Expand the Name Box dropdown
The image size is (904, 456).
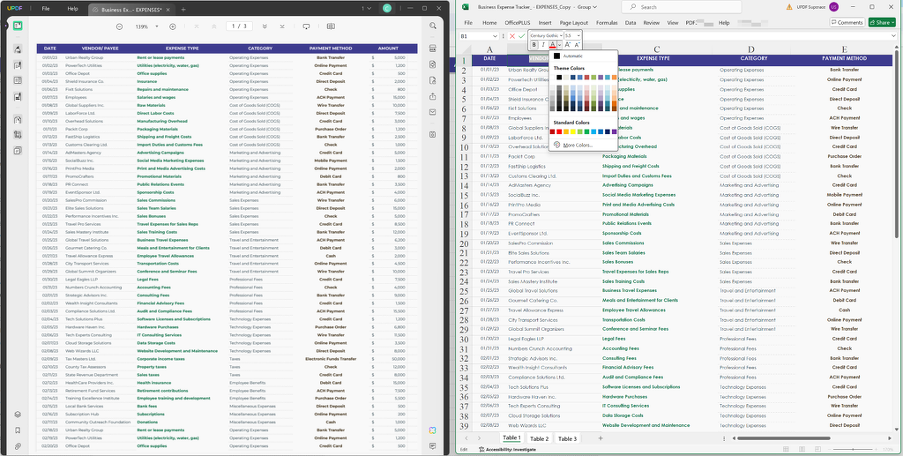point(494,36)
